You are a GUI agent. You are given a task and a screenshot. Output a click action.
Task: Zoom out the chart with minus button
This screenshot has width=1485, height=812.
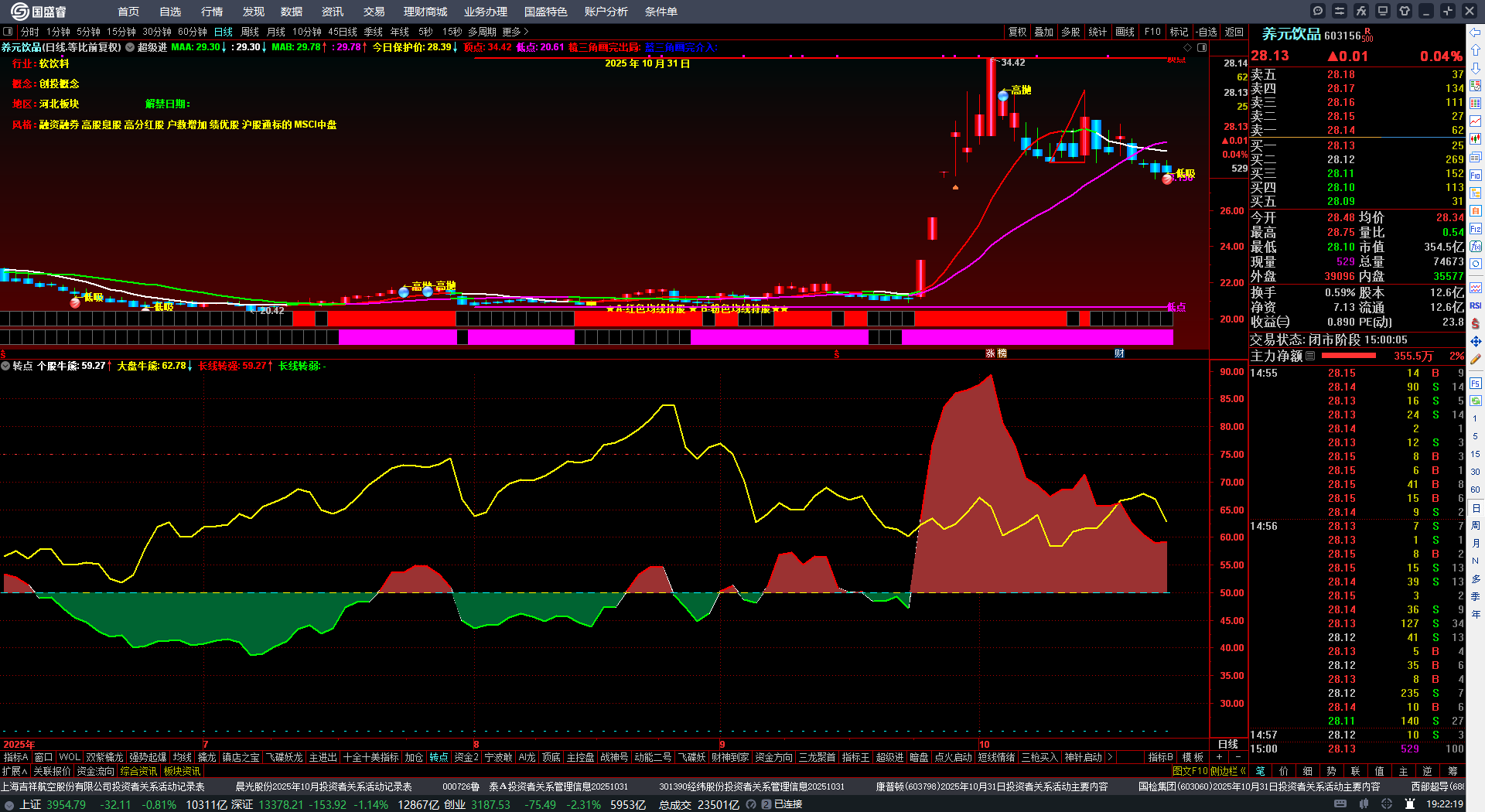click(x=1237, y=757)
